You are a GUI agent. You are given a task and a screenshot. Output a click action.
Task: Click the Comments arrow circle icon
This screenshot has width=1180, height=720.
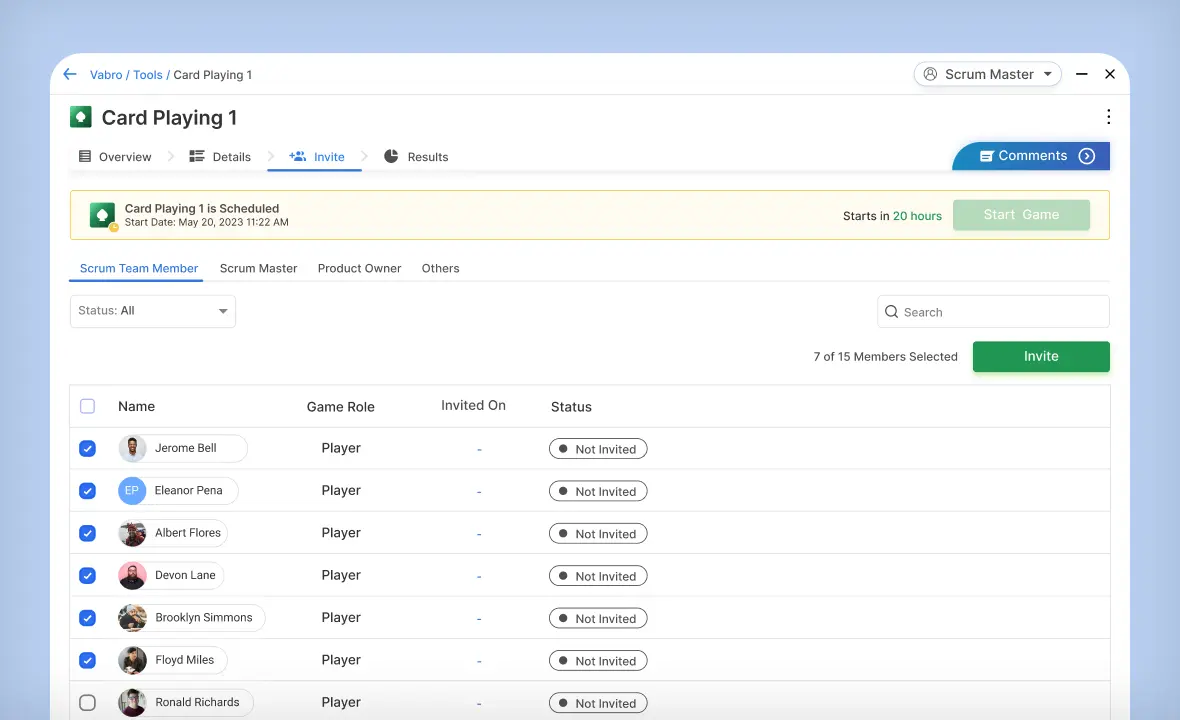pyautogui.click(x=1087, y=156)
